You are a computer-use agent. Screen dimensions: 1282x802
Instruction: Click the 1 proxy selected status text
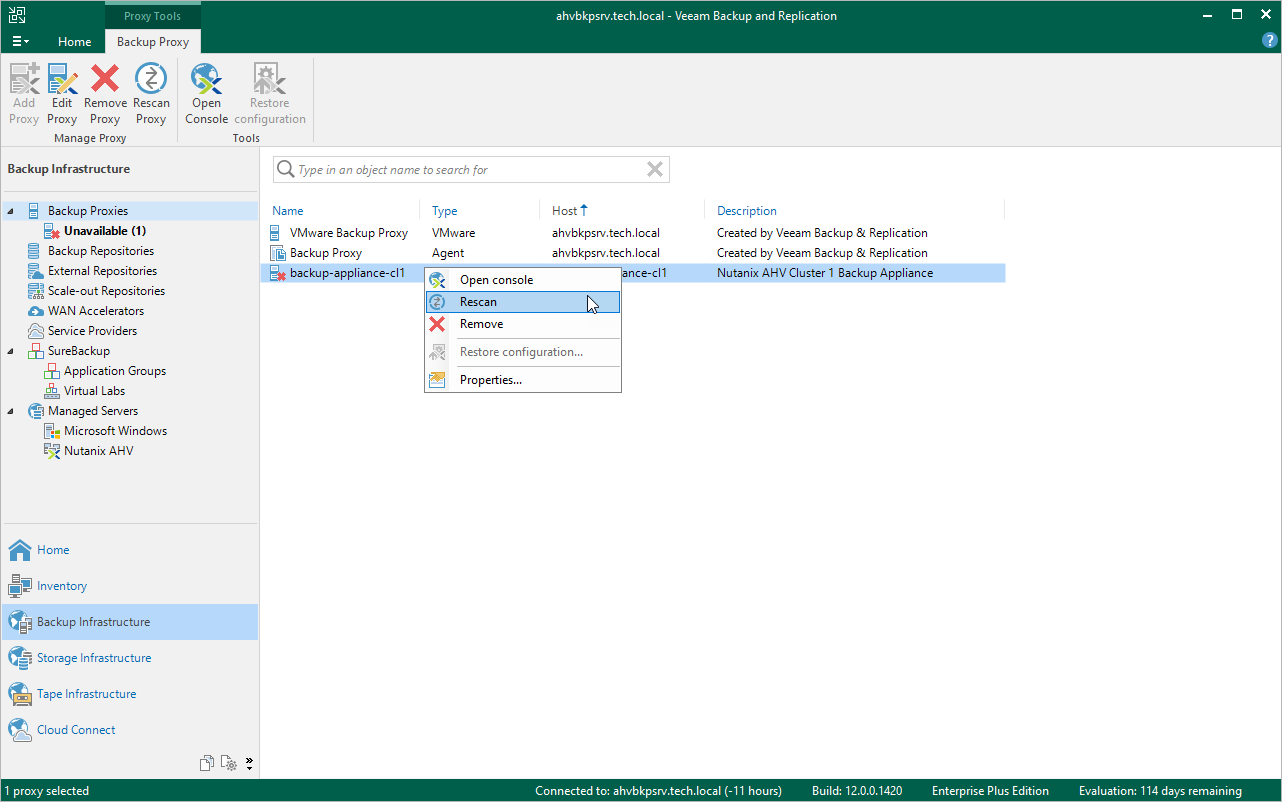point(47,791)
